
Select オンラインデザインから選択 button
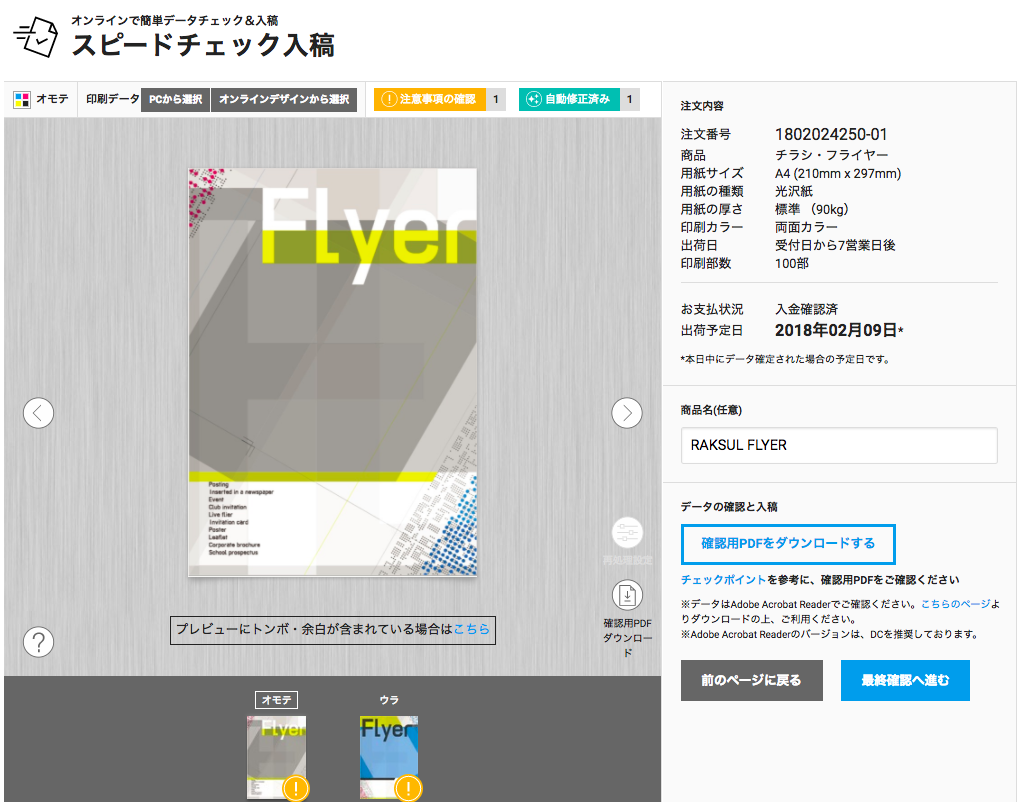coord(284,99)
